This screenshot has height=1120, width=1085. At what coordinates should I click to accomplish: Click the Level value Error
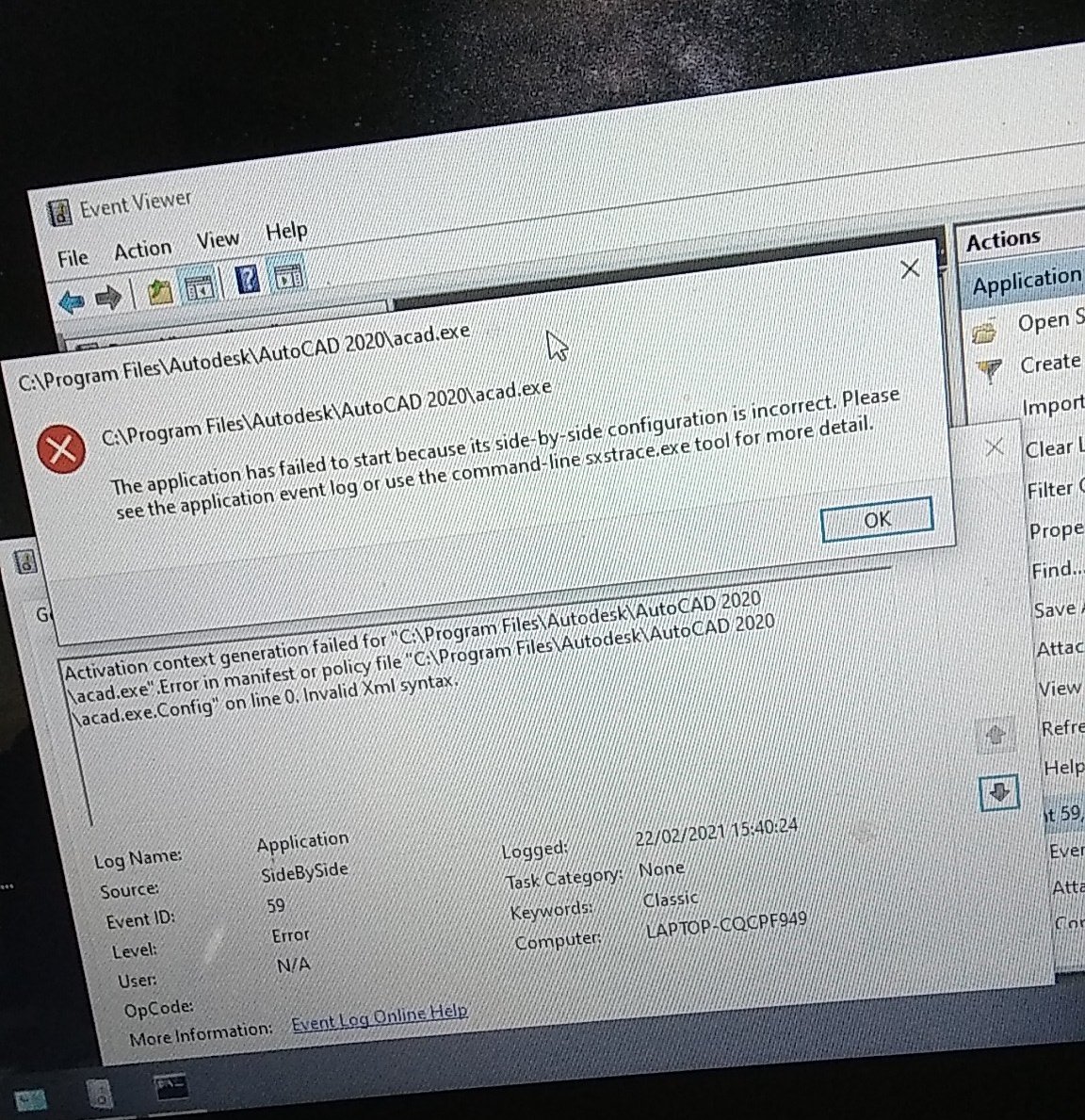(x=291, y=935)
